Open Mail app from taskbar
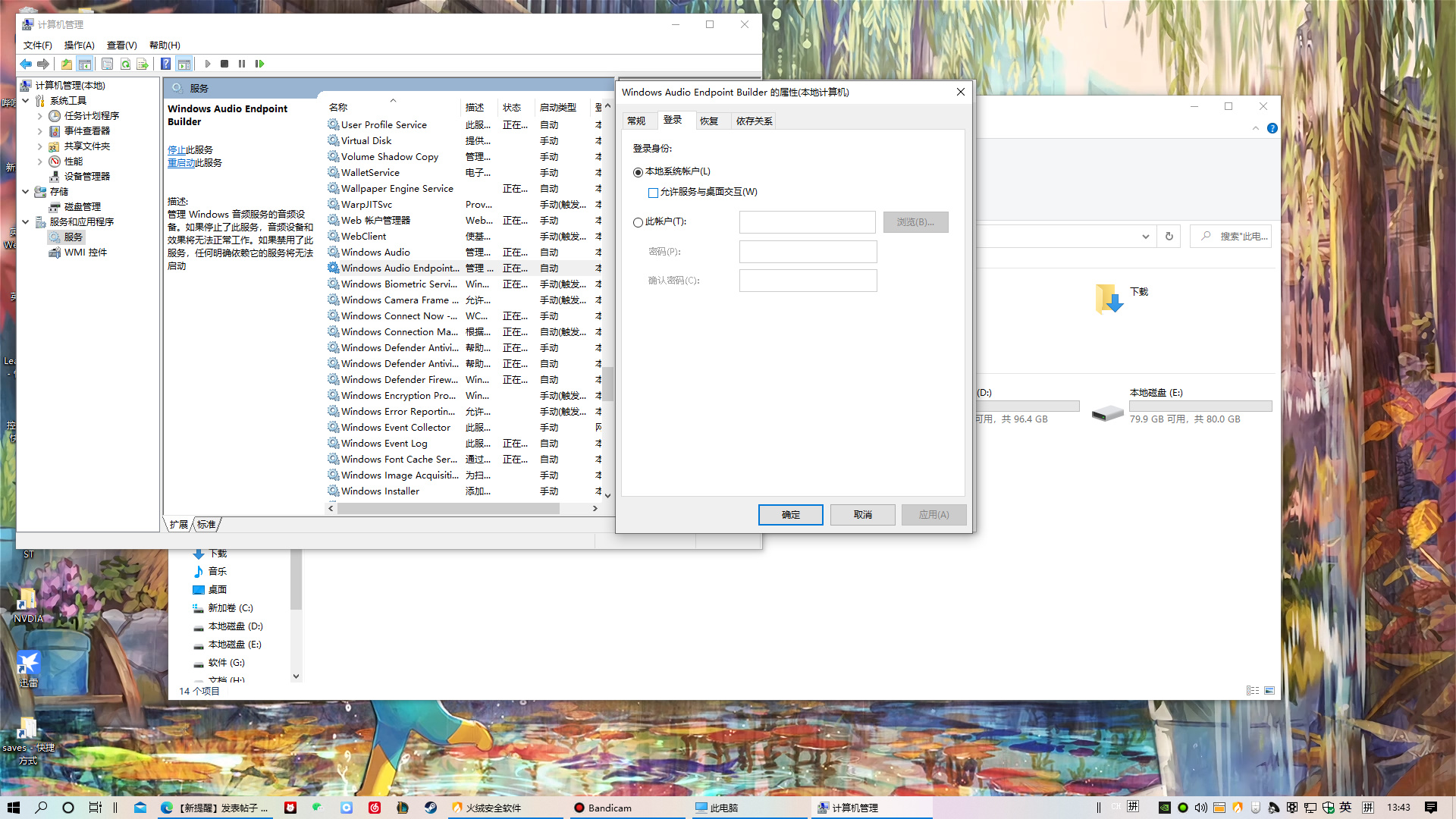 pos(140,808)
